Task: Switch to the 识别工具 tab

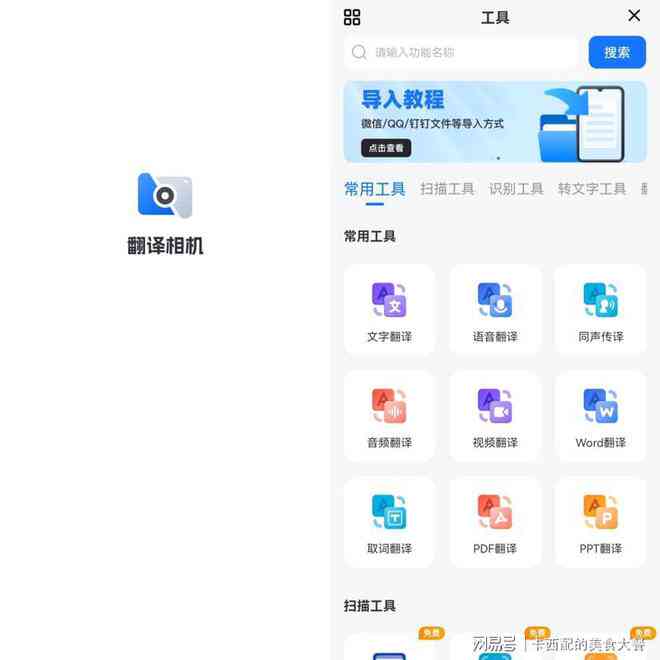Action: [x=516, y=189]
